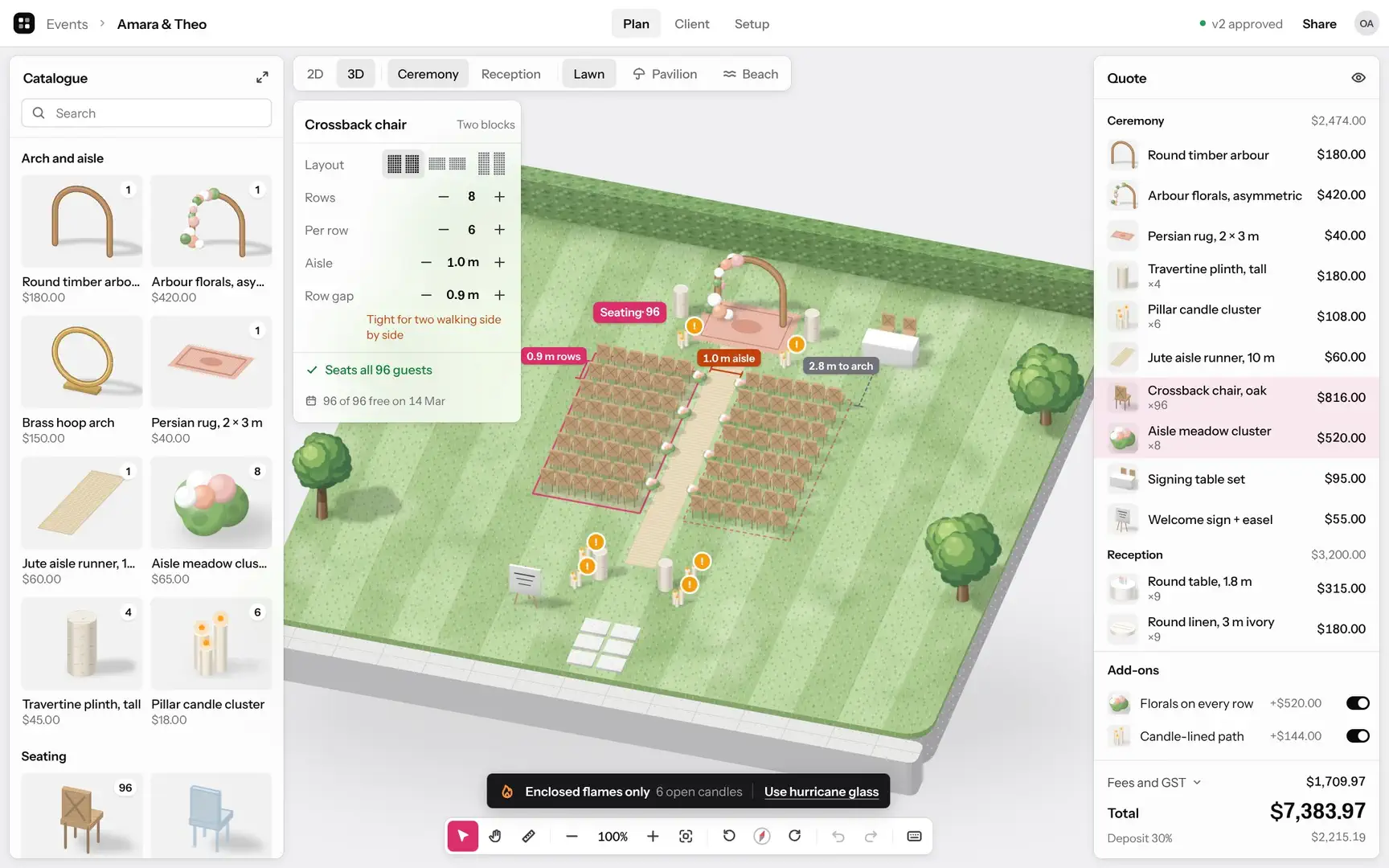Switch to 3D view
This screenshot has width=1389, height=868.
click(x=355, y=74)
